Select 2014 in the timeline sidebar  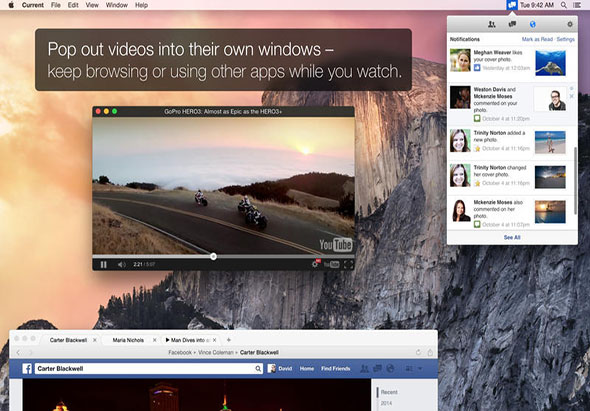[x=386, y=403]
